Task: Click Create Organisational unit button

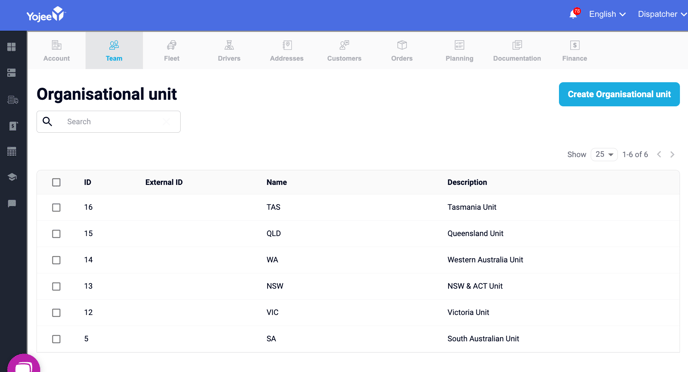Action: click(619, 94)
